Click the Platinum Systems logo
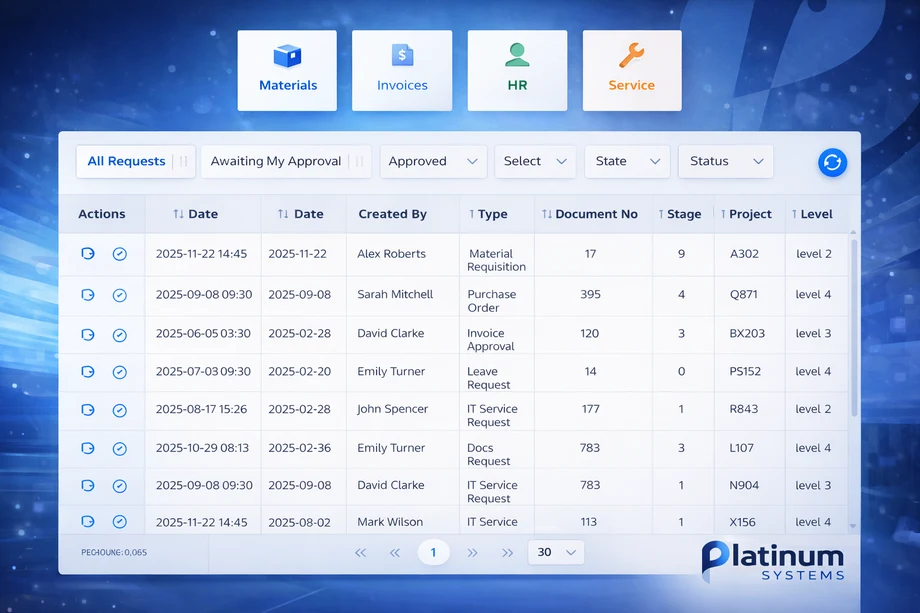 tap(773, 561)
